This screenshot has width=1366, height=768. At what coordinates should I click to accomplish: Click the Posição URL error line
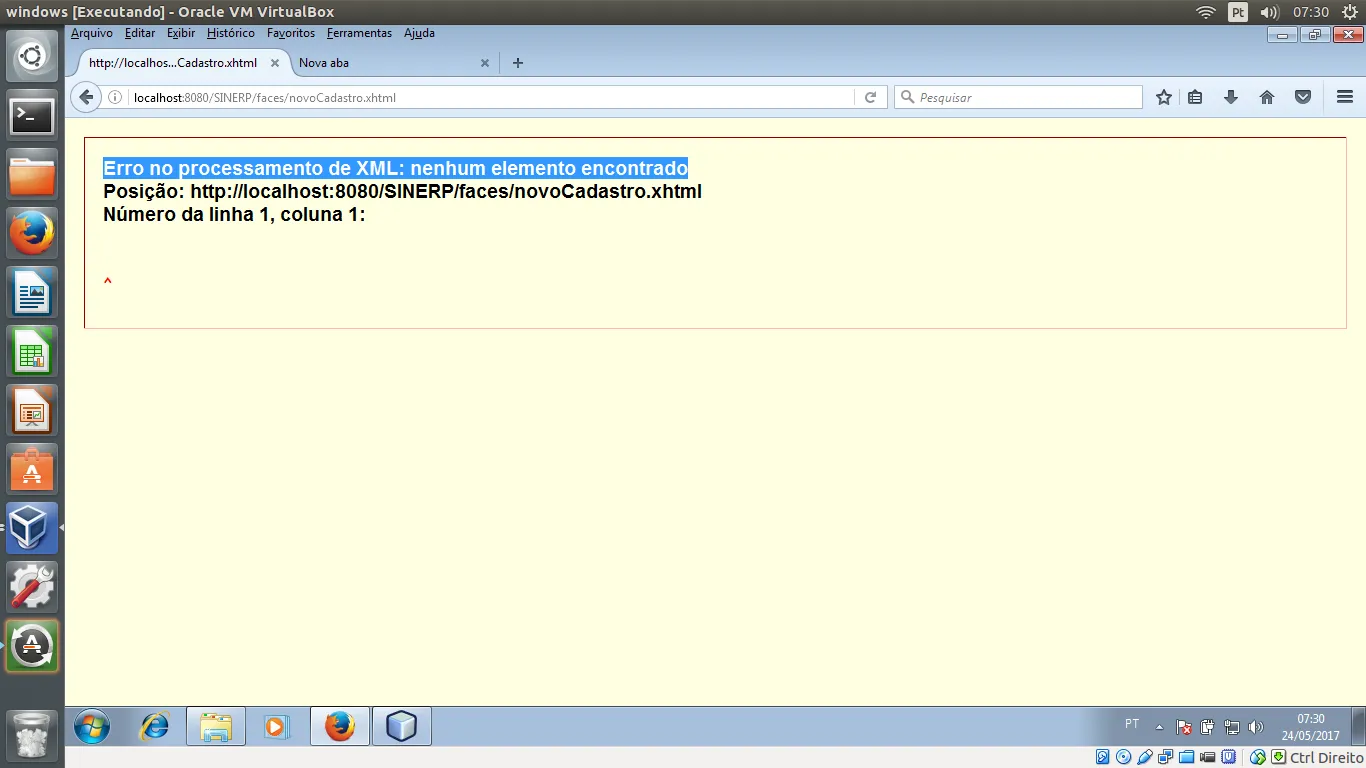click(402, 191)
